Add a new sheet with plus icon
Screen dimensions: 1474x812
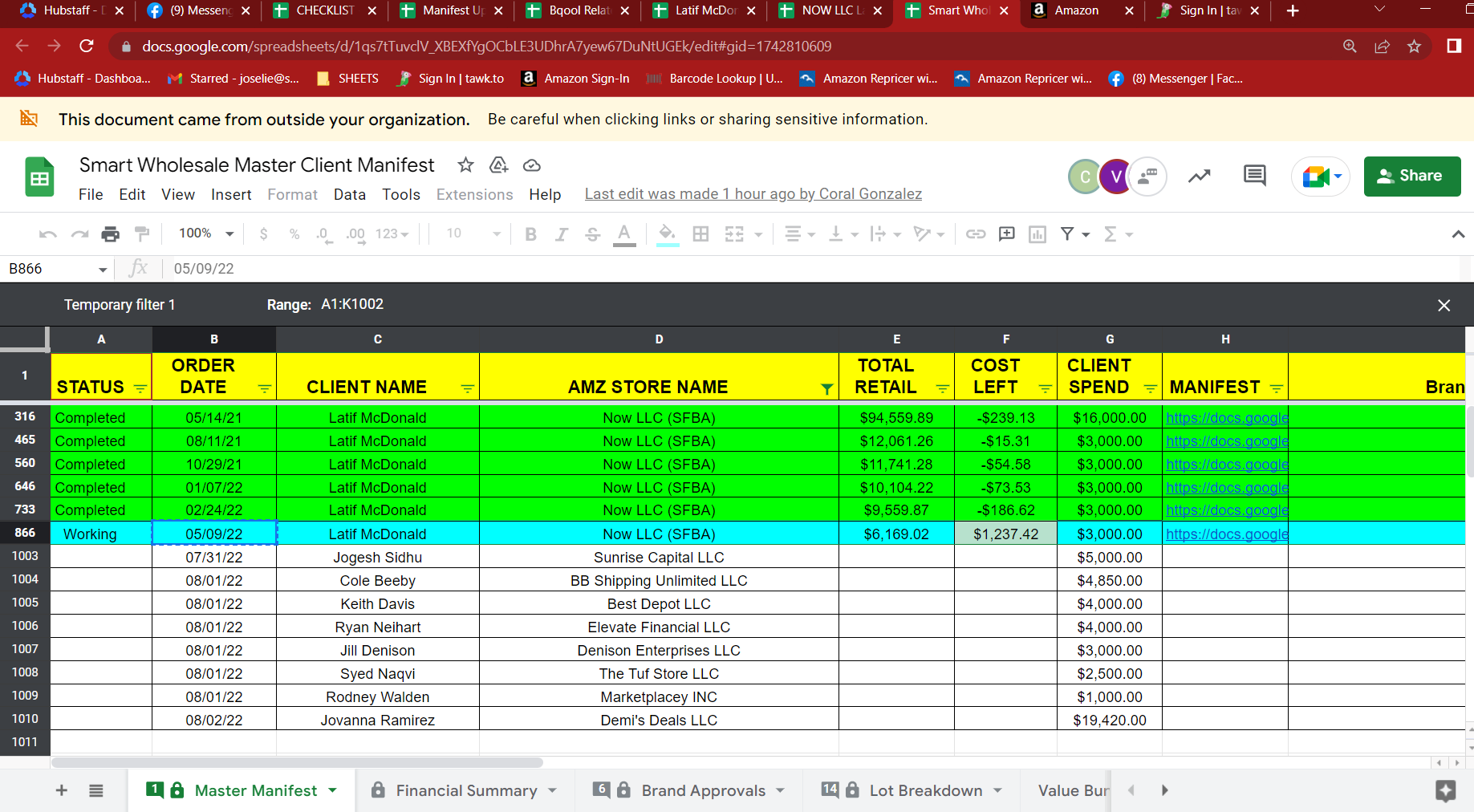(62, 791)
